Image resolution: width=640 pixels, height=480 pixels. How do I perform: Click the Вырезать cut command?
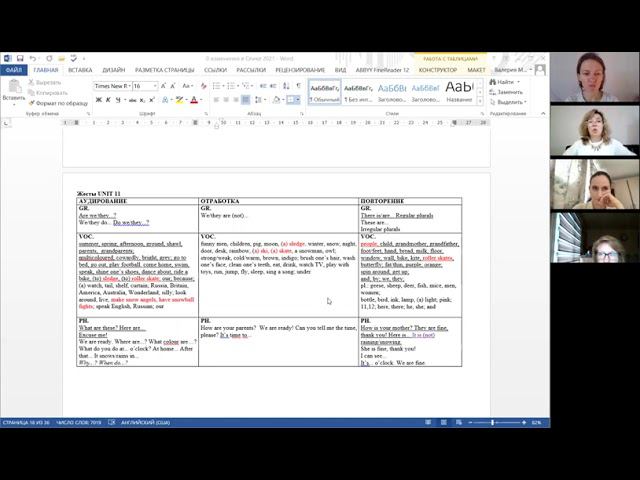tap(44, 82)
